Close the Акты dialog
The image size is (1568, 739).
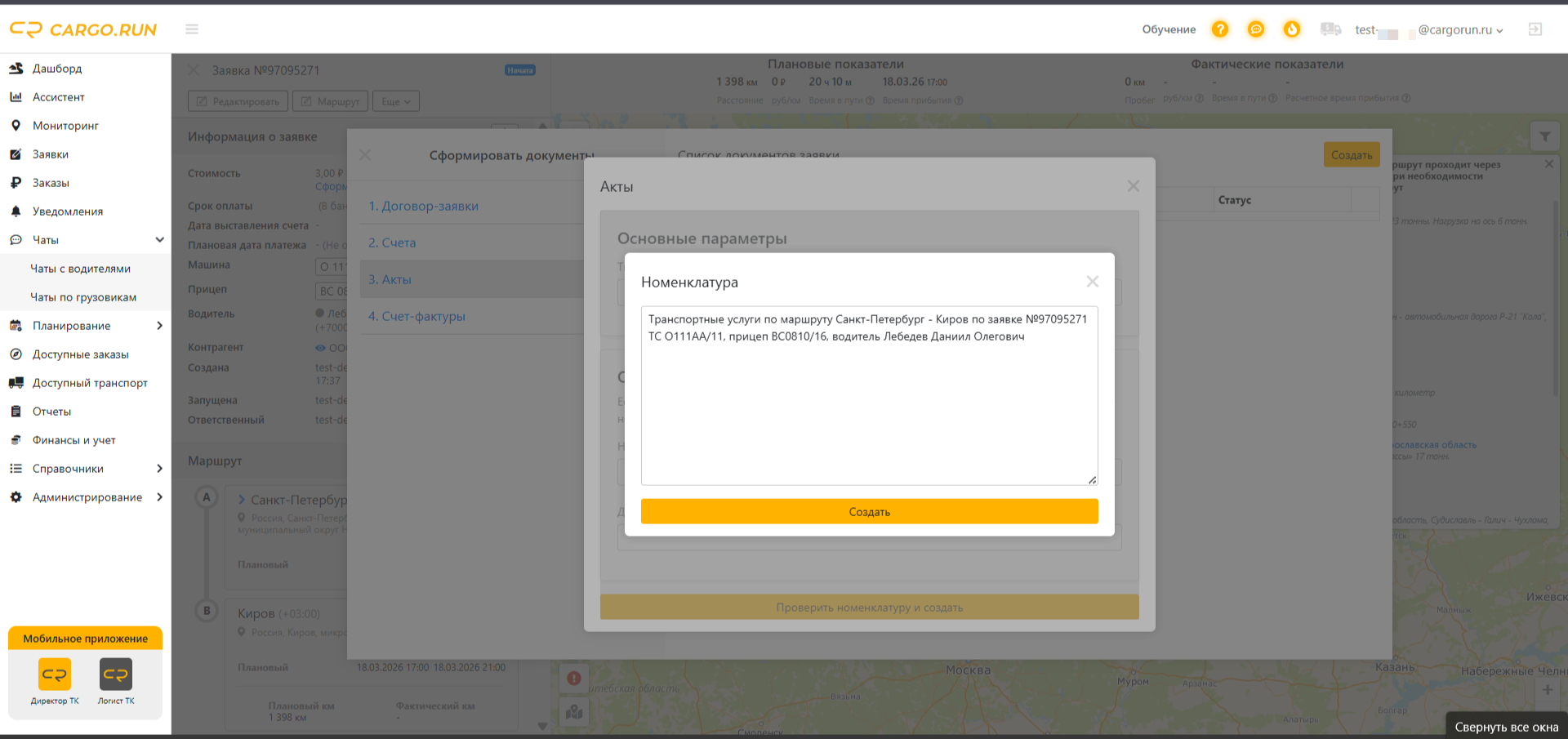click(x=1133, y=186)
